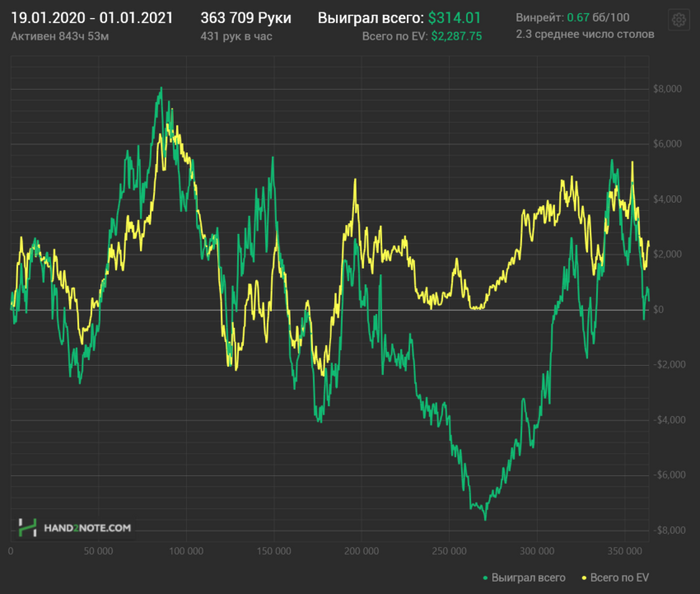Click the total winnings value $314.01
This screenshot has width=700, height=594.
(454, 18)
